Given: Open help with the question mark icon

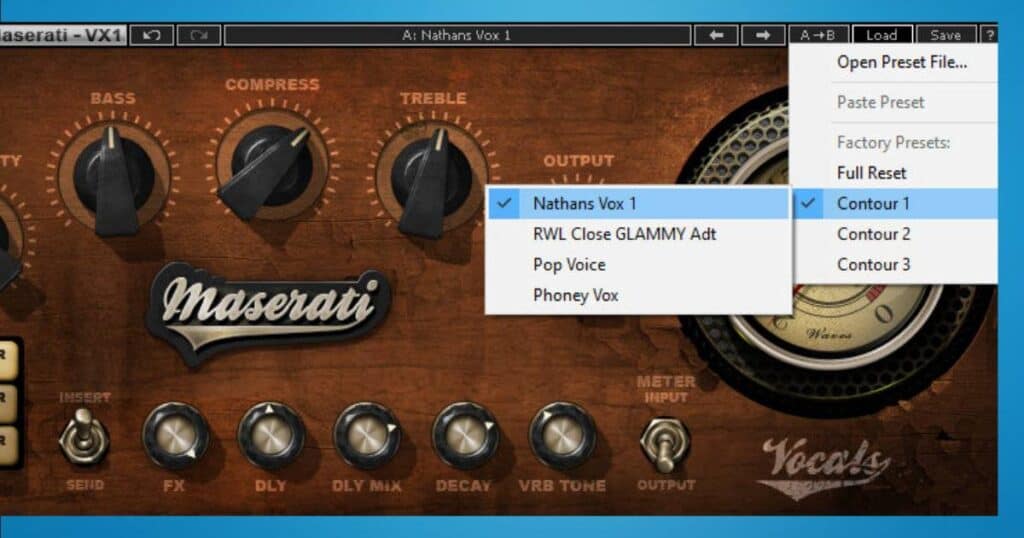Looking at the screenshot, I should click(989, 35).
